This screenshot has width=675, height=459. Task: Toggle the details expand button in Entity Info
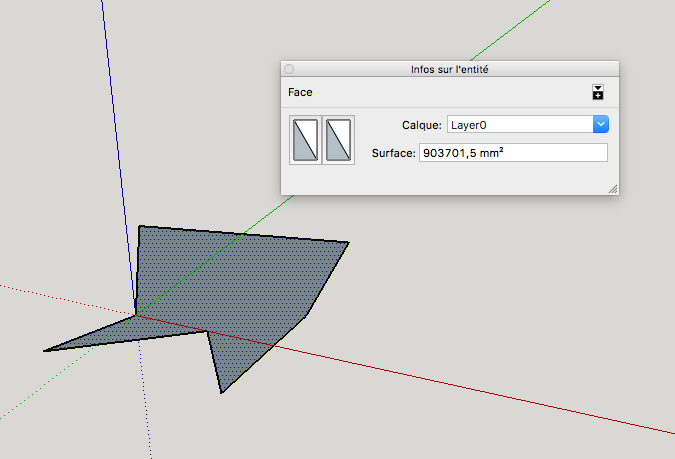click(x=598, y=92)
